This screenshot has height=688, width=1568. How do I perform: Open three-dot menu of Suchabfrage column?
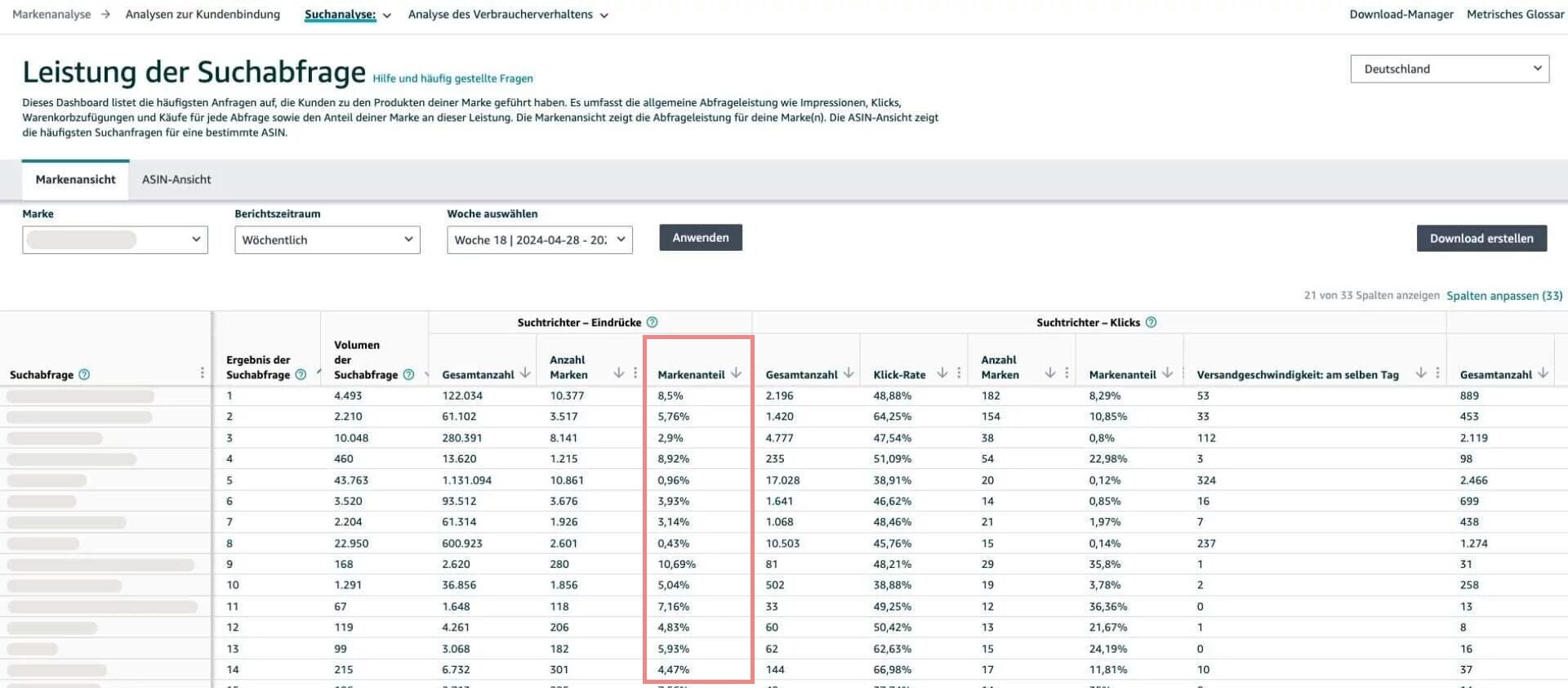point(203,373)
